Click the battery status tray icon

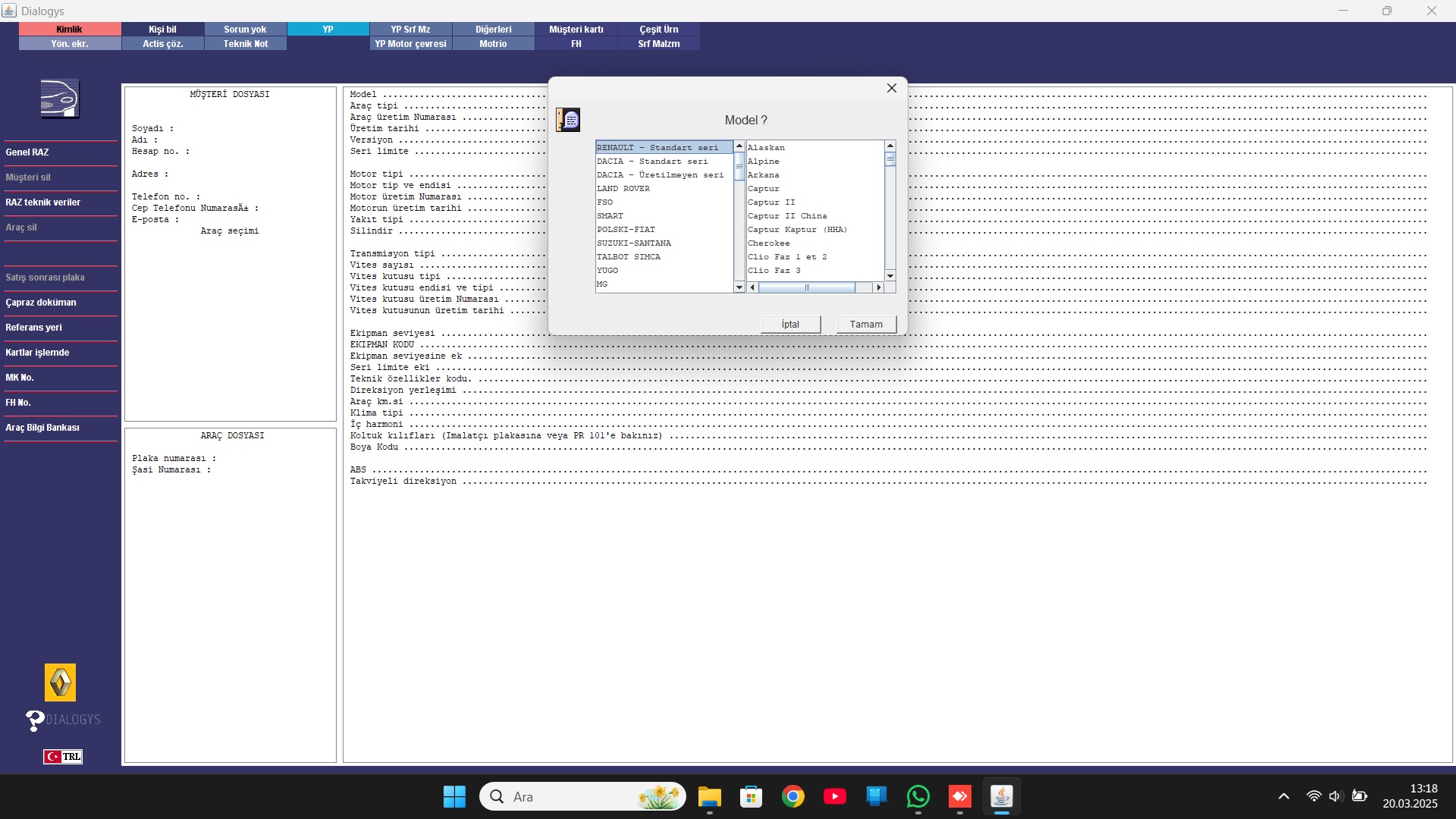coord(1360,796)
